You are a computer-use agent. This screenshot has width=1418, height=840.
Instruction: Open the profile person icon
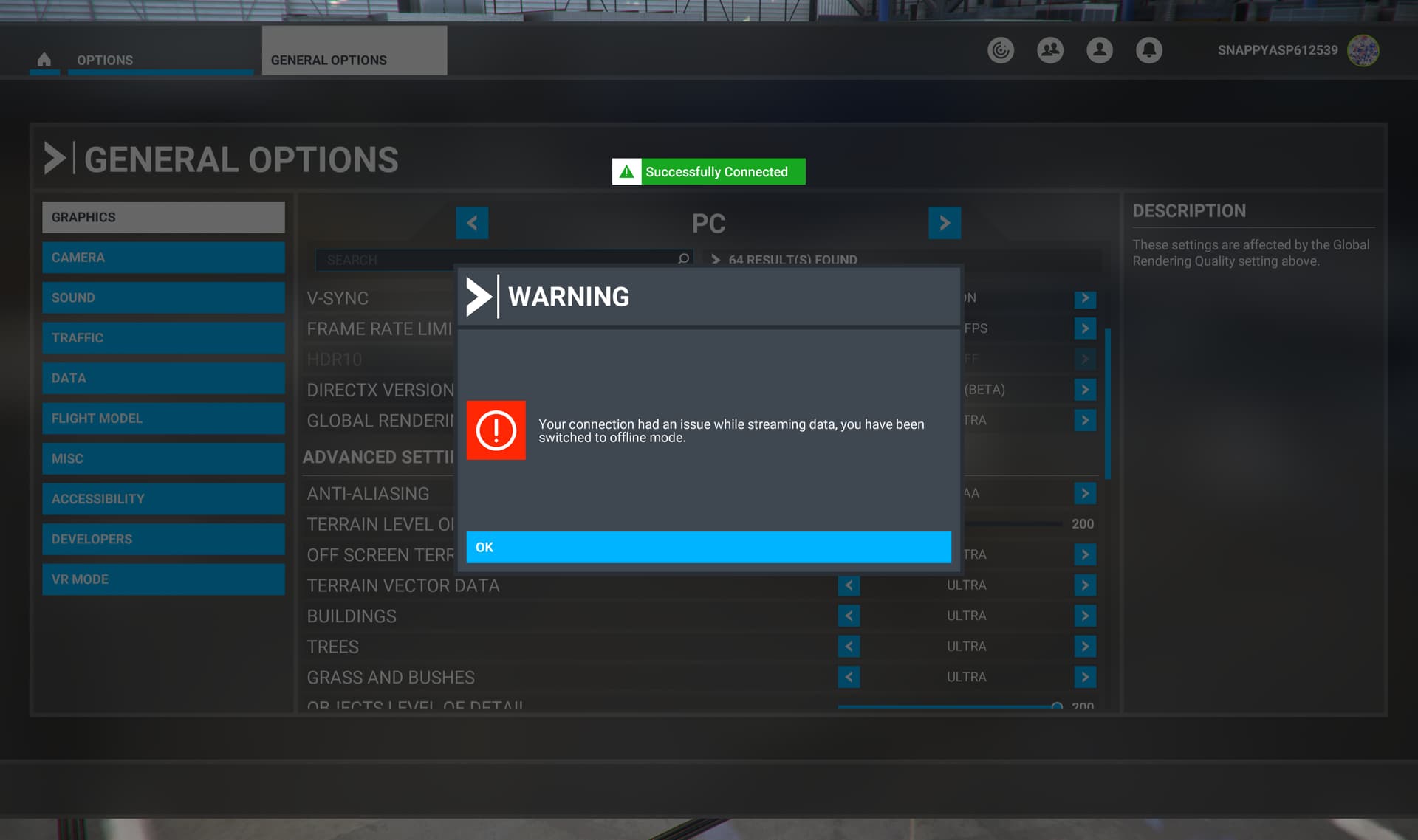pos(1099,50)
